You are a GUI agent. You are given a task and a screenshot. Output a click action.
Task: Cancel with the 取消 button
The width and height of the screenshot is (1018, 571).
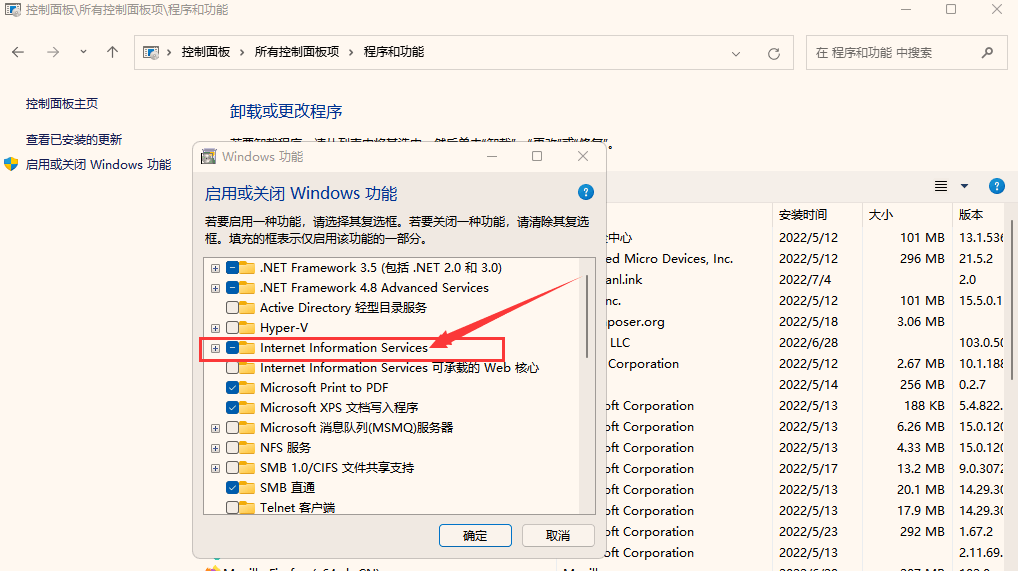coord(558,536)
